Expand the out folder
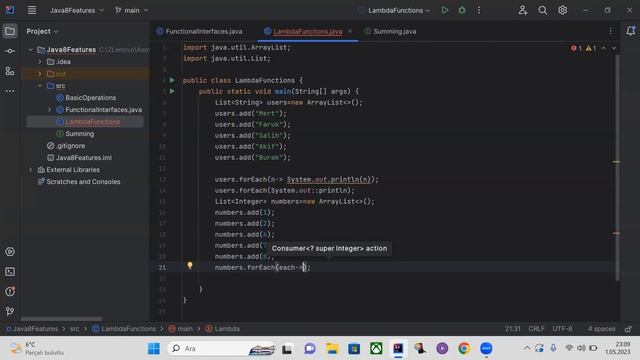Screen dimensions: 640x360 40,73
